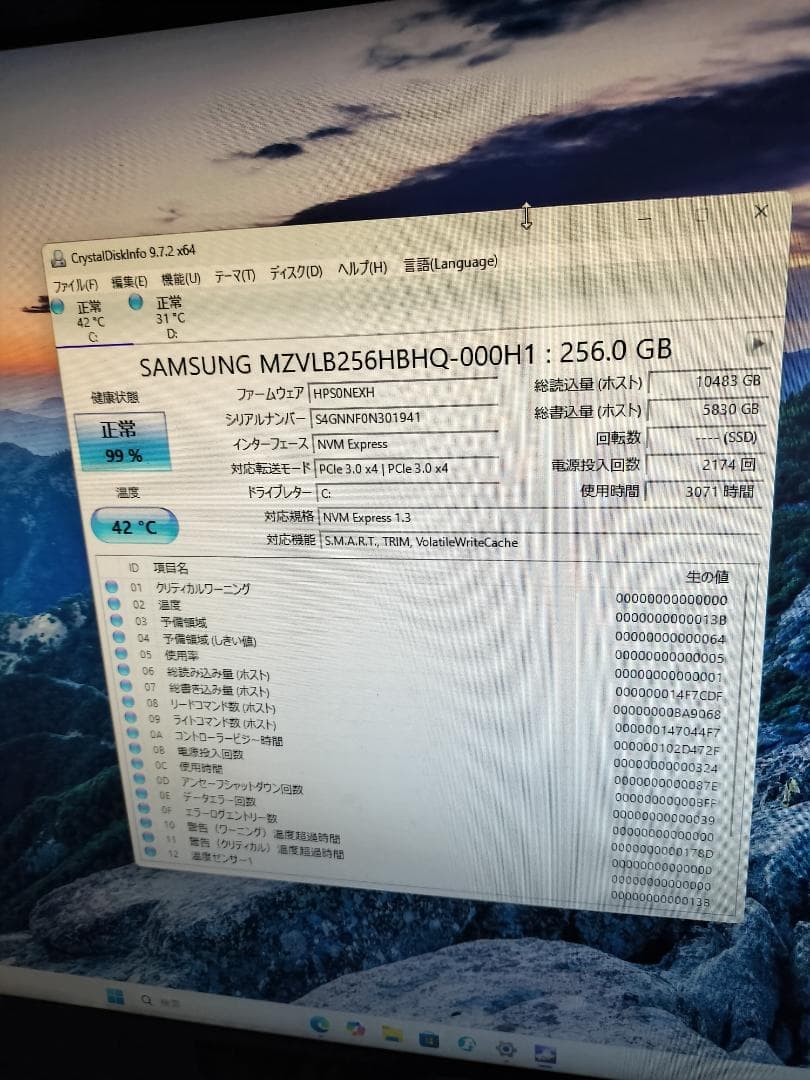
Task: Open the テーマ(T) menu
Action: pyautogui.click(x=232, y=273)
